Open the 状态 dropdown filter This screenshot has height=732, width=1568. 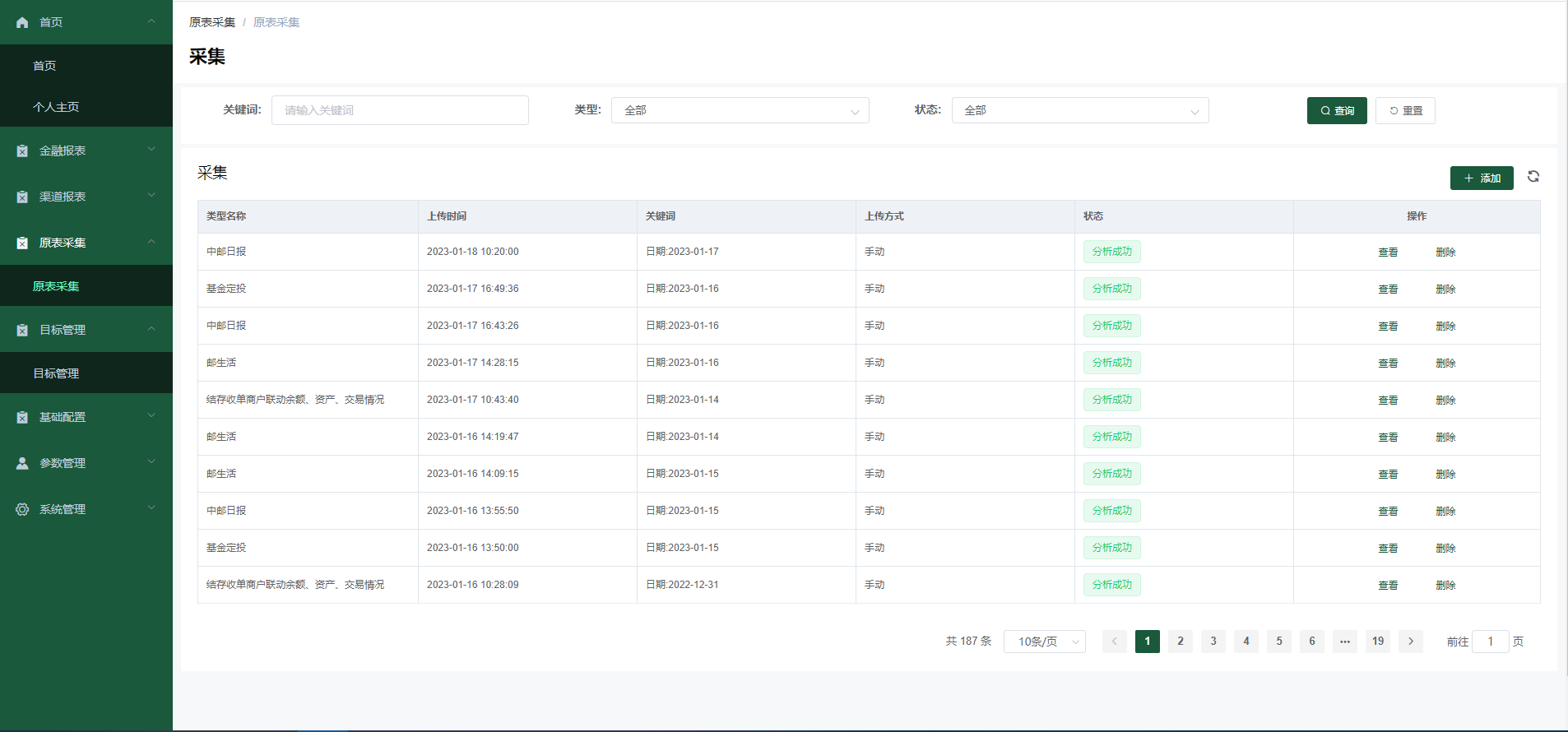[1079, 110]
